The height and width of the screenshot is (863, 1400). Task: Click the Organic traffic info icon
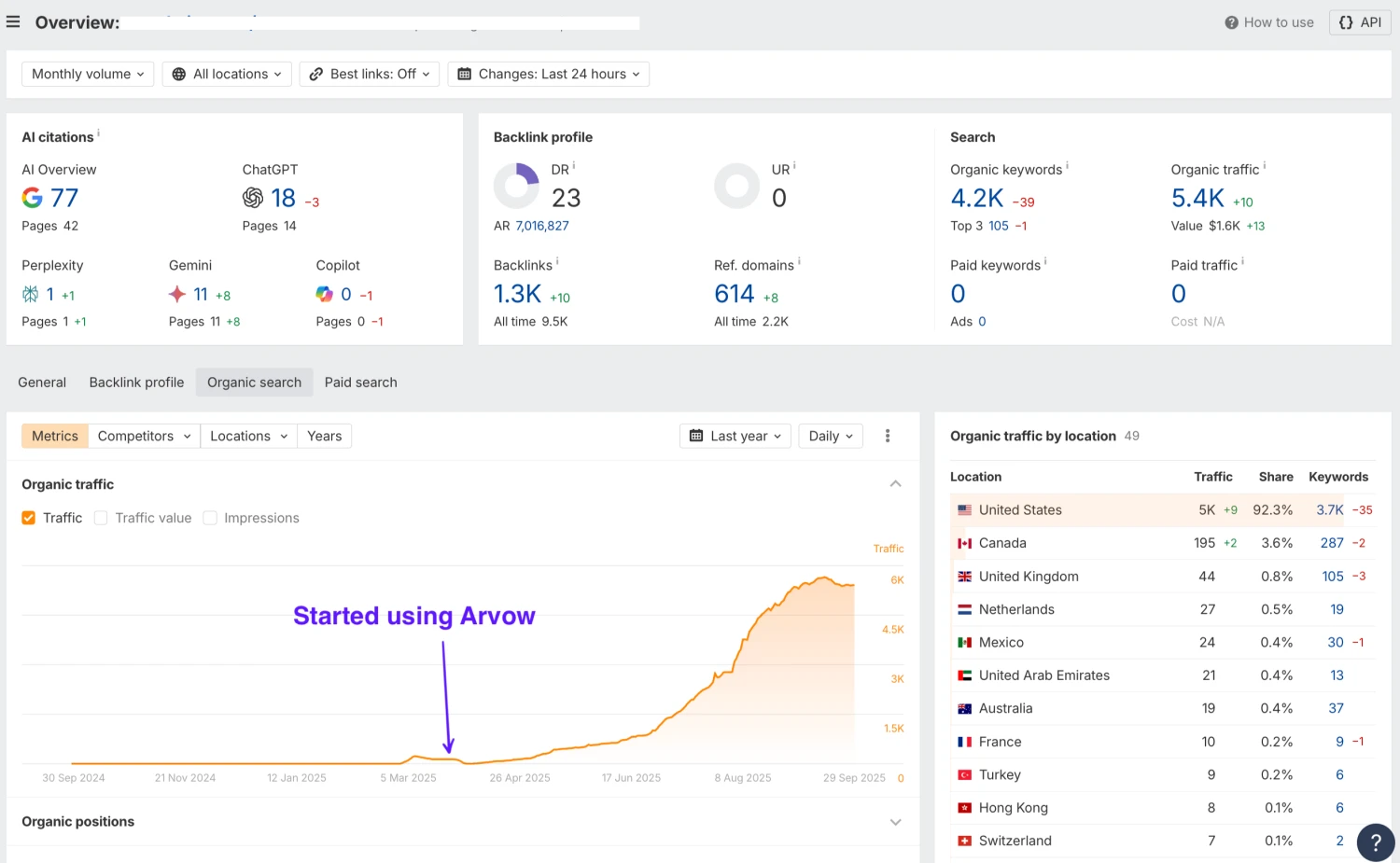[1265, 166]
